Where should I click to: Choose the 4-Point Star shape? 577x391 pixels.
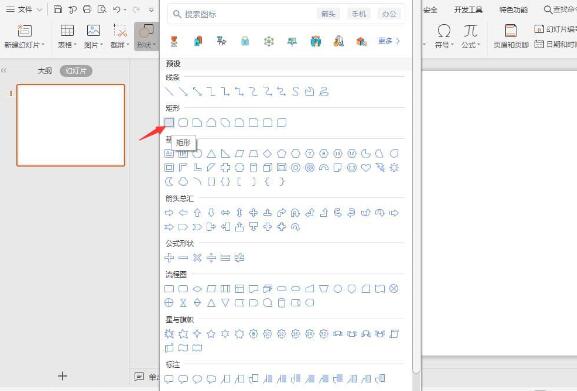(x=197, y=334)
